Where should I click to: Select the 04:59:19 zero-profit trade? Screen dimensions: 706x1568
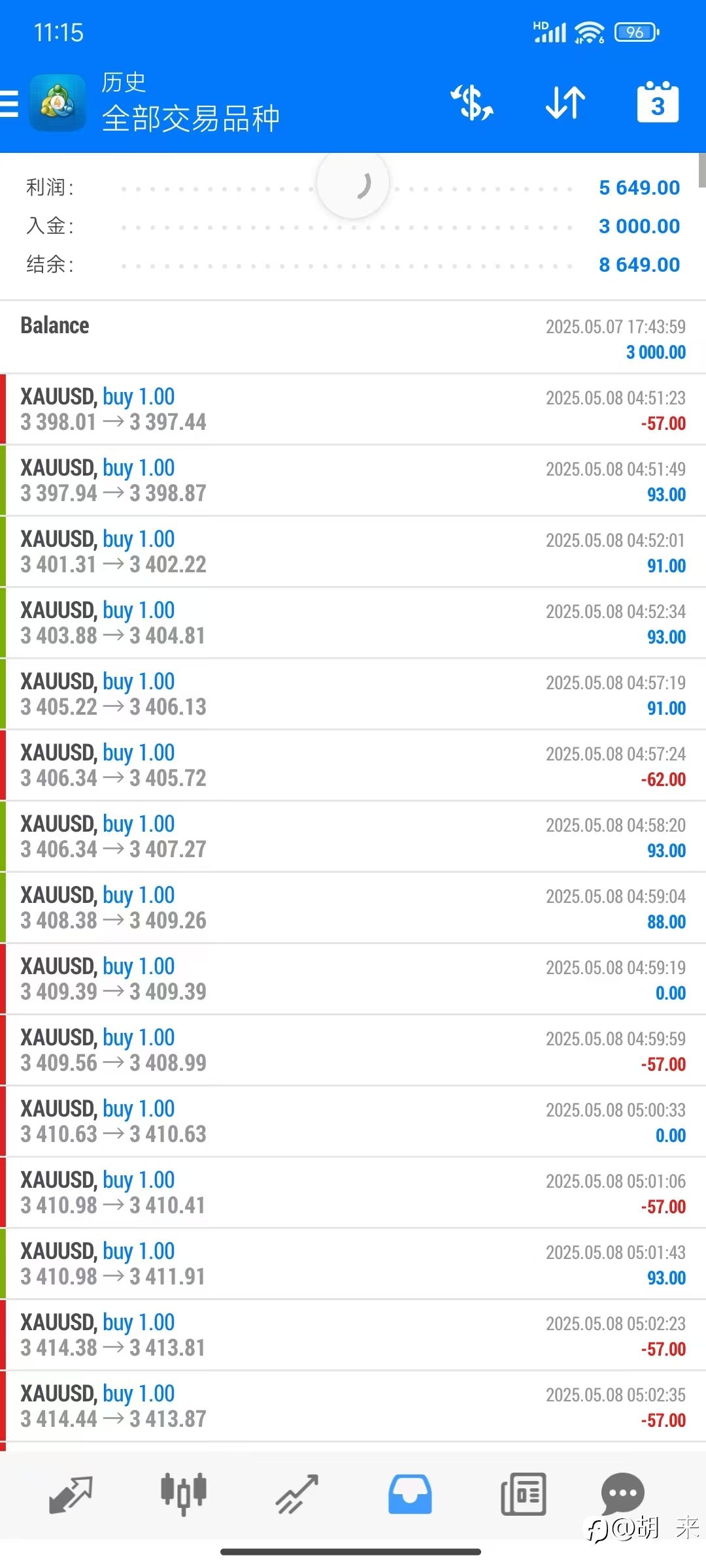353,979
